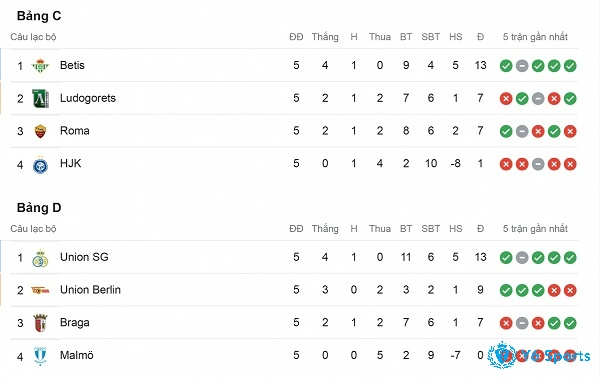Click the Malmö club crest icon
This screenshot has height=379, width=600.
[x=40, y=356]
